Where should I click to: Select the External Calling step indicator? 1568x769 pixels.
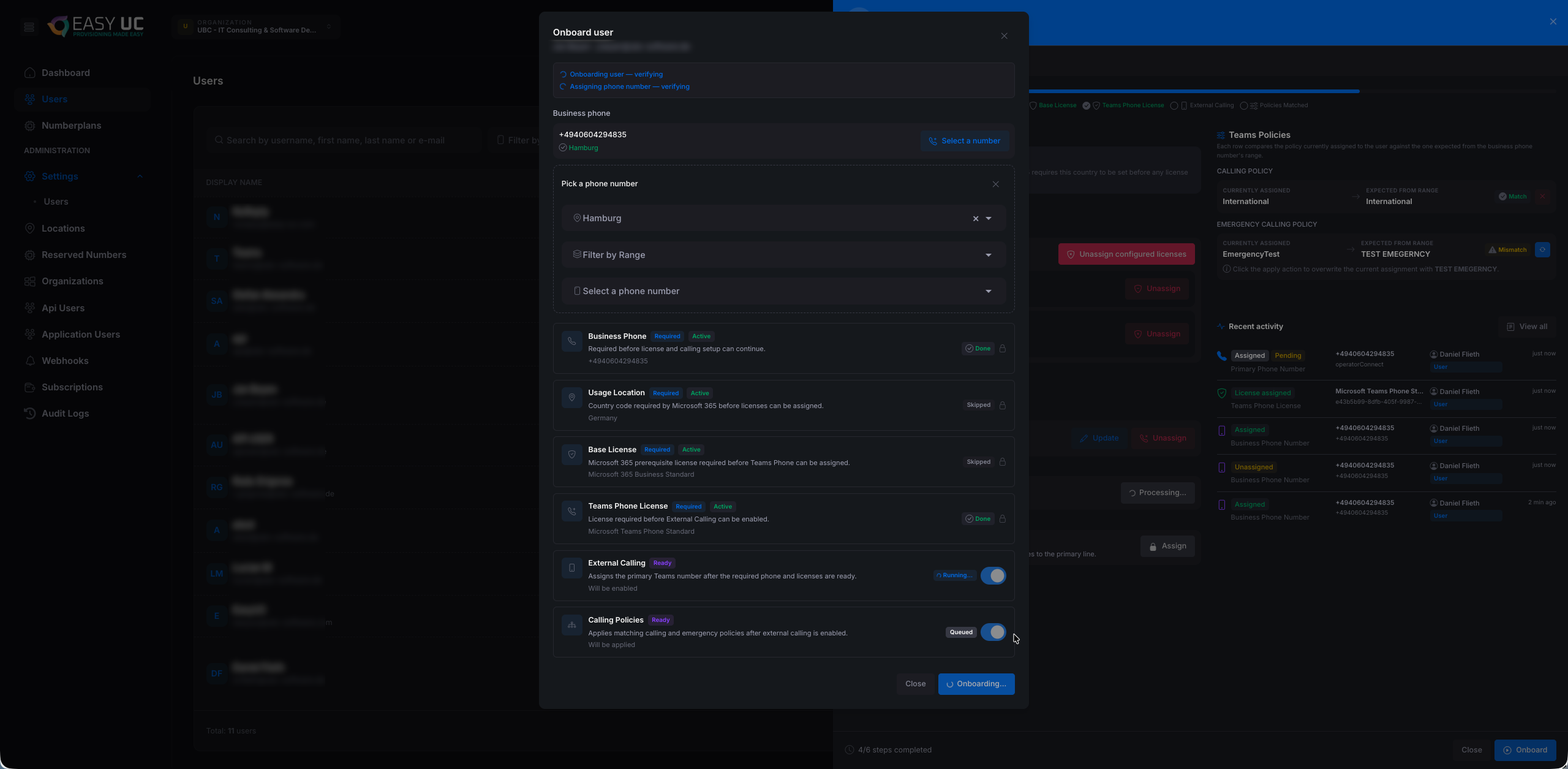point(1202,105)
